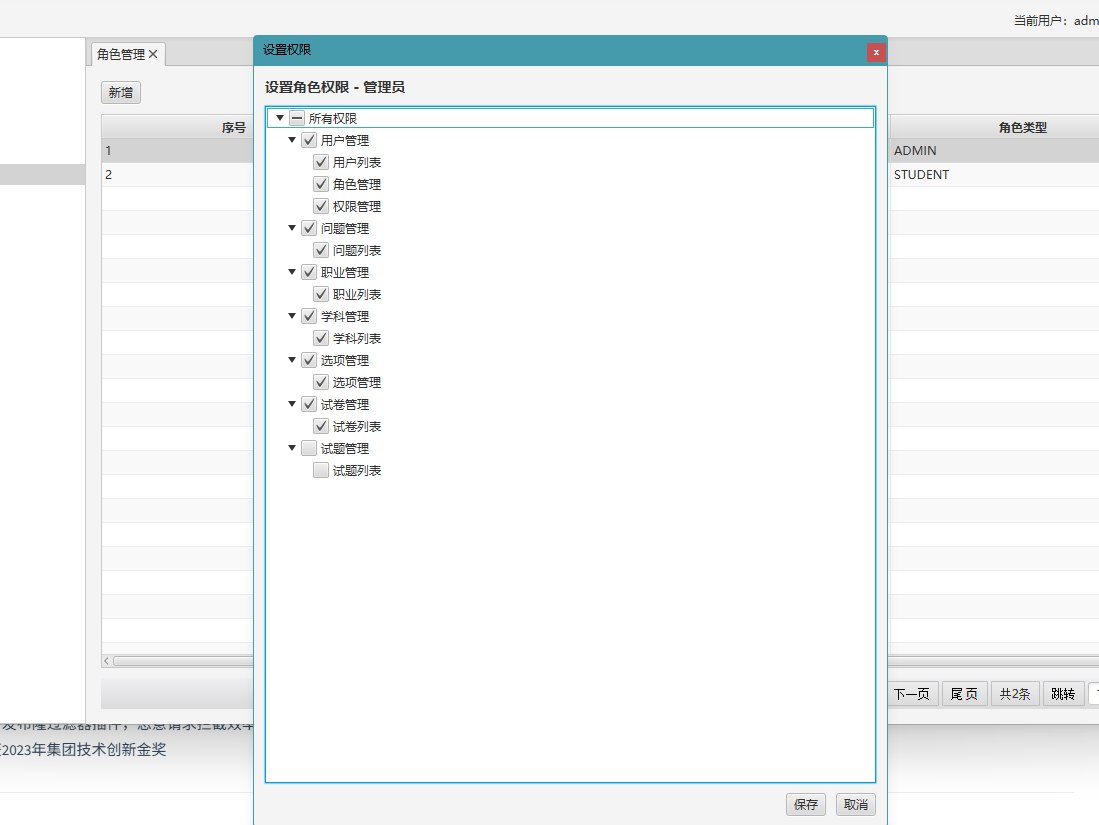Close the 设置权限 dialog with the red X
Image resolution: width=1099 pixels, height=825 pixels.
click(876, 52)
